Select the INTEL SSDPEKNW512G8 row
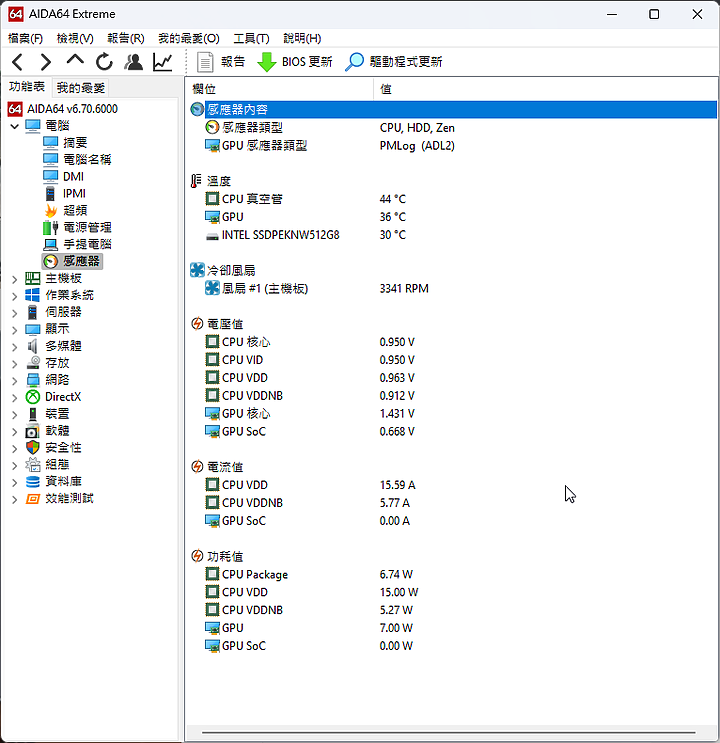Viewport: 720px width, 743px height. pos(453,235)
